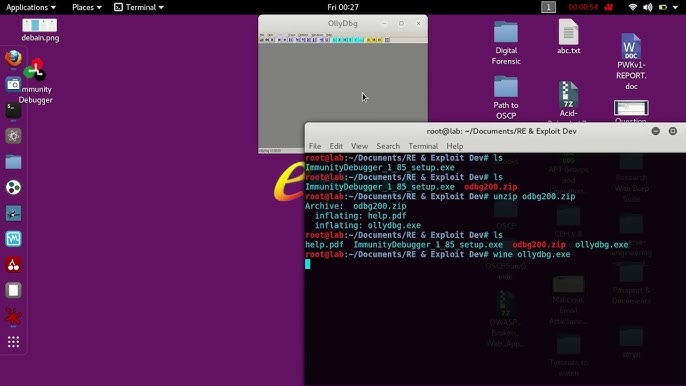This screenshot has height=386, width=686.
Task: Click the 'wine ollydbg.exe' command text
Action: [532, 254]
